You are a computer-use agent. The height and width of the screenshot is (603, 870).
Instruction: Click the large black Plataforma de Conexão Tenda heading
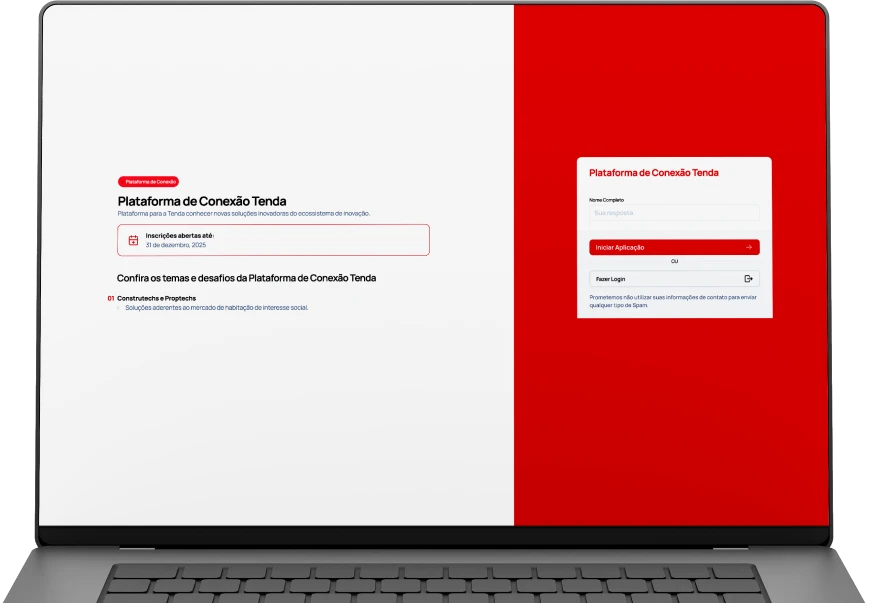[x=202, y=201]
